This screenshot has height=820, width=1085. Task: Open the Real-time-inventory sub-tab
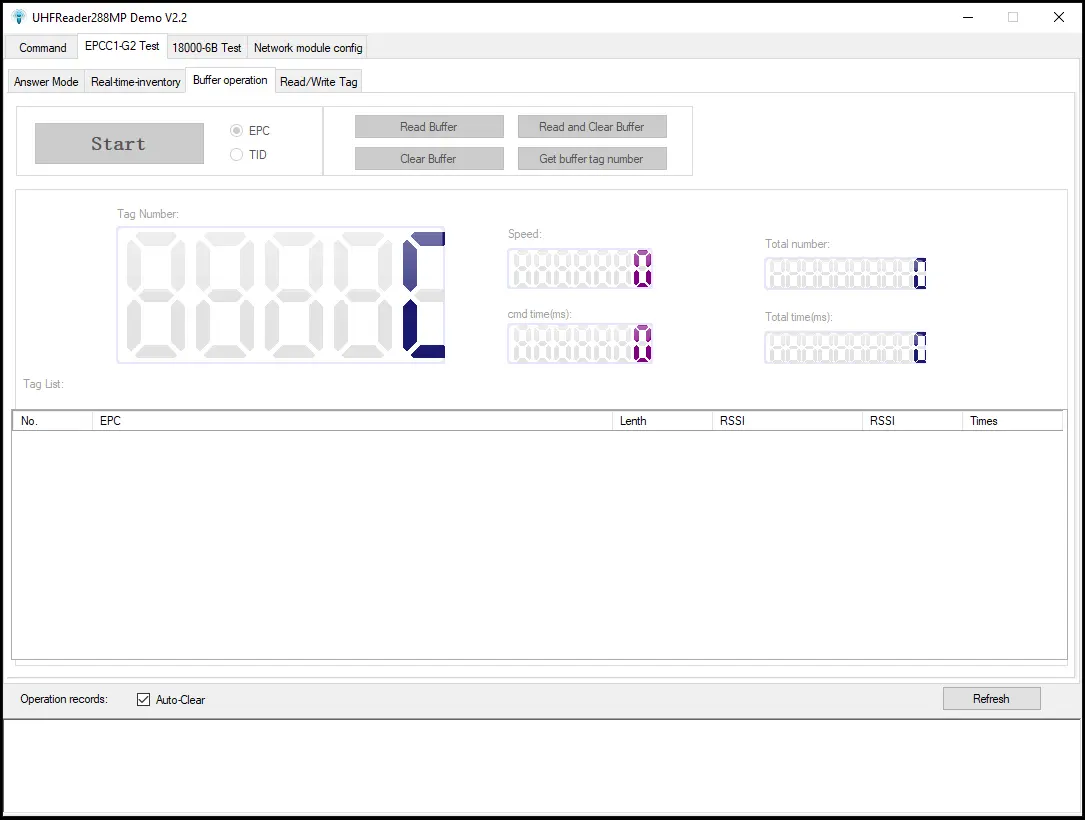136,82
